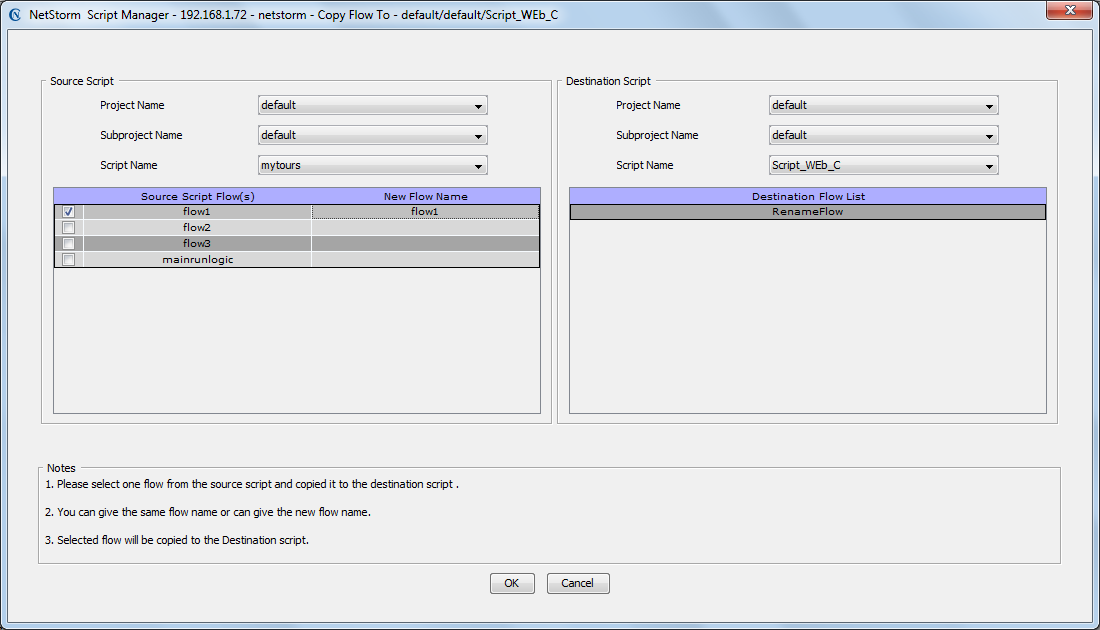Click note 'Selected flow will be copied'
This screenshot has height=630, width=1100.
tap(177, 540)
